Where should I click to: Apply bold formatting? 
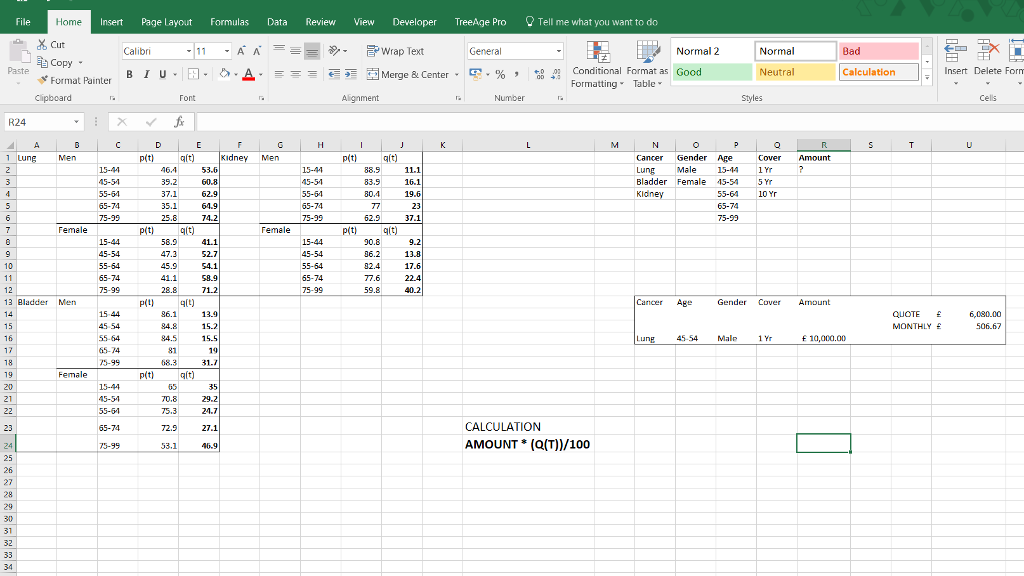129,75
